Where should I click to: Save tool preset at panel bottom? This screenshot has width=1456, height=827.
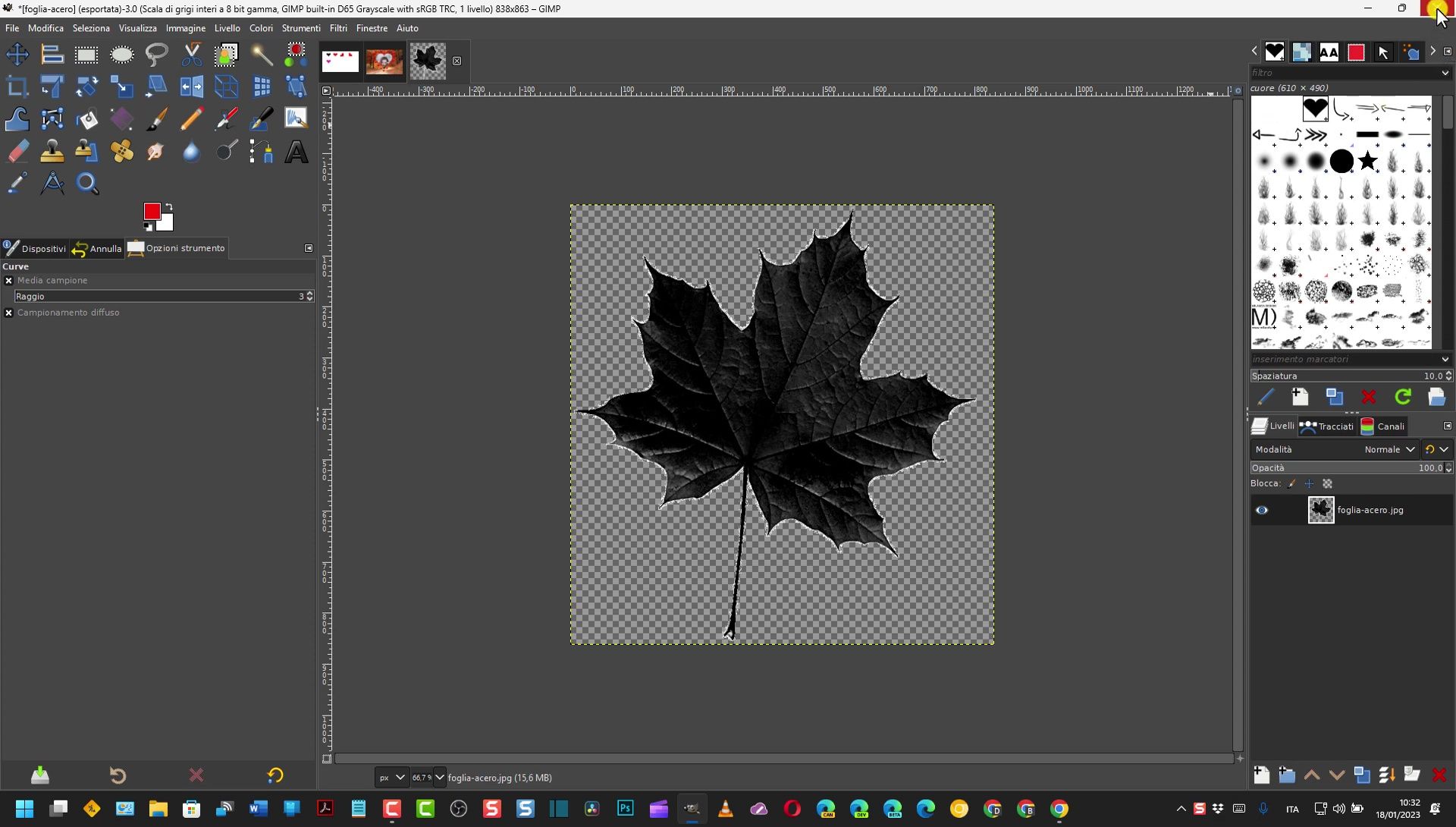[40, 775]
